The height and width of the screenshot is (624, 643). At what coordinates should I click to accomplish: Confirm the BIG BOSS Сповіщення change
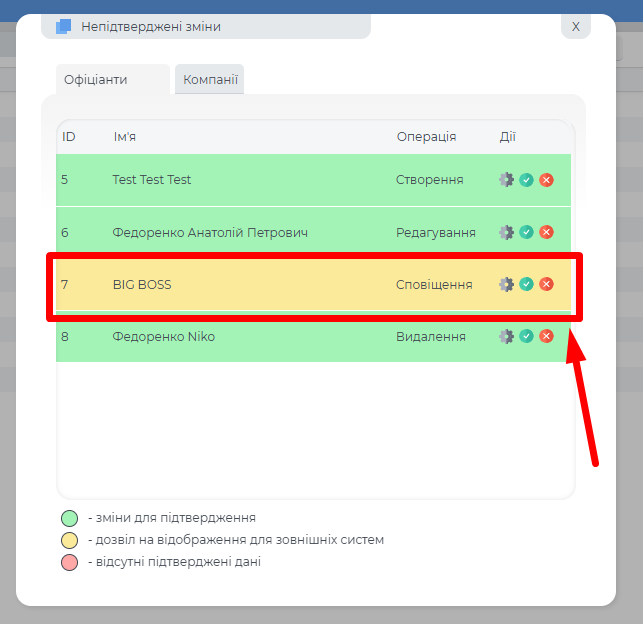[526, 284]
